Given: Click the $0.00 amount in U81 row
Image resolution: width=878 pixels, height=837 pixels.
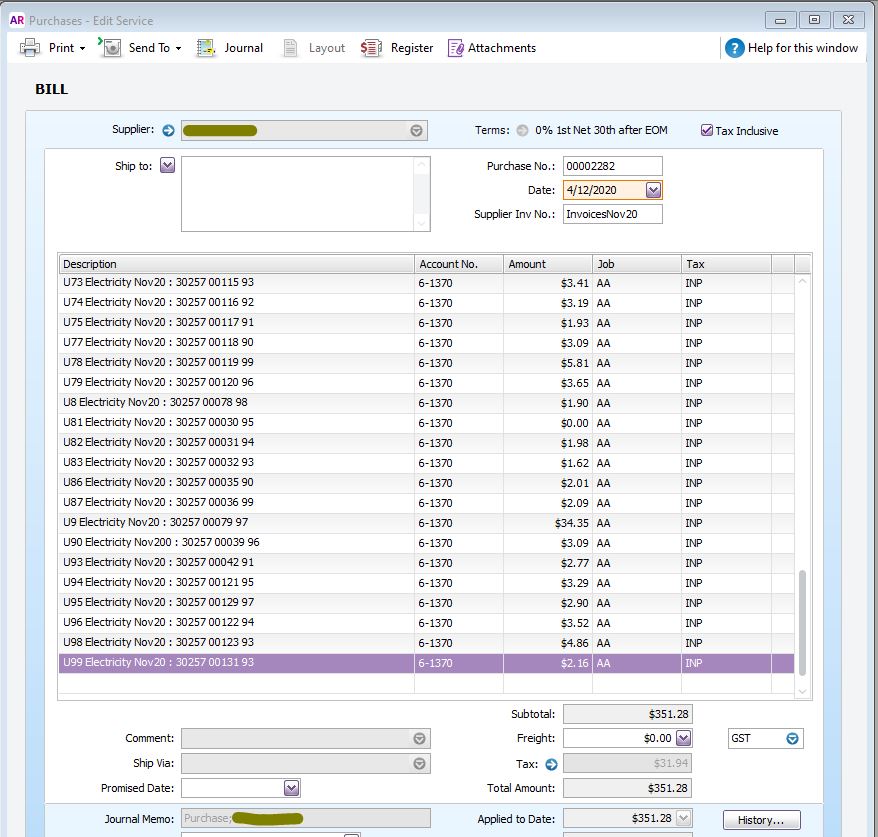Looking at the screenshot, I should click(548, 423).
